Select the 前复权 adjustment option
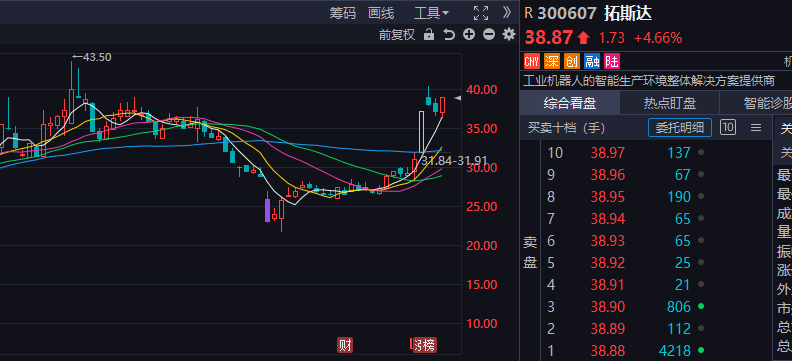 (397, 35)
